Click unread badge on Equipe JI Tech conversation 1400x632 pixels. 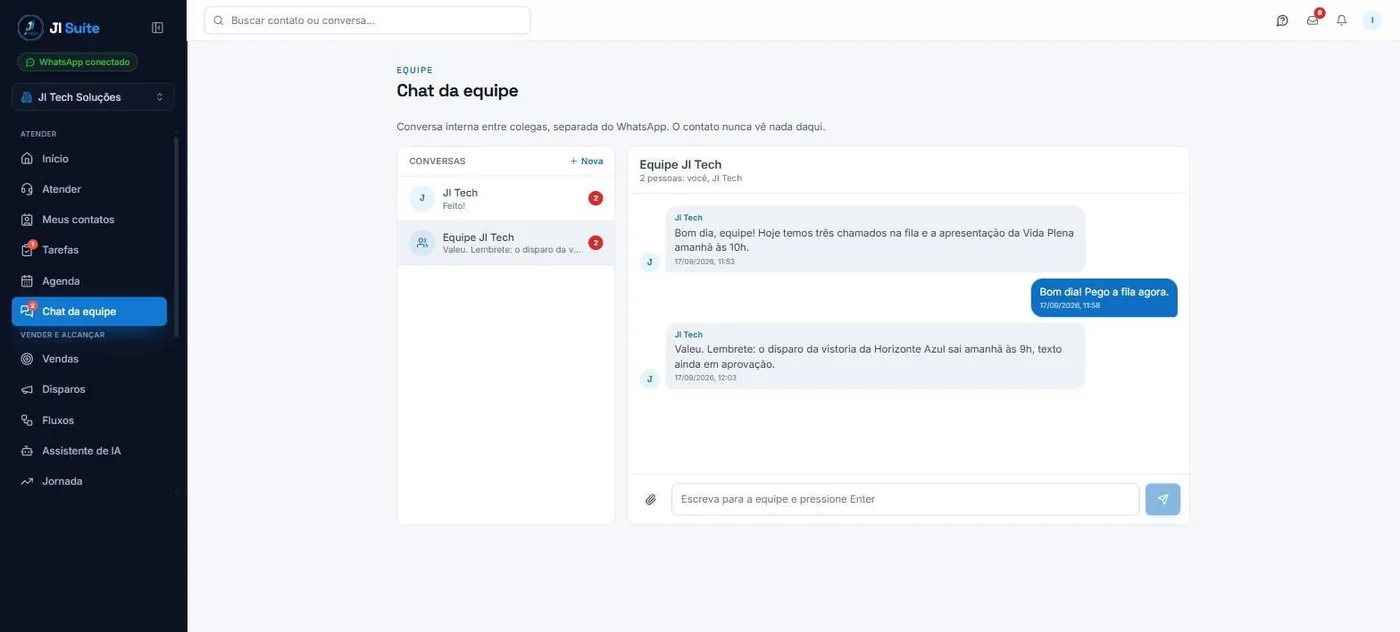595,243
